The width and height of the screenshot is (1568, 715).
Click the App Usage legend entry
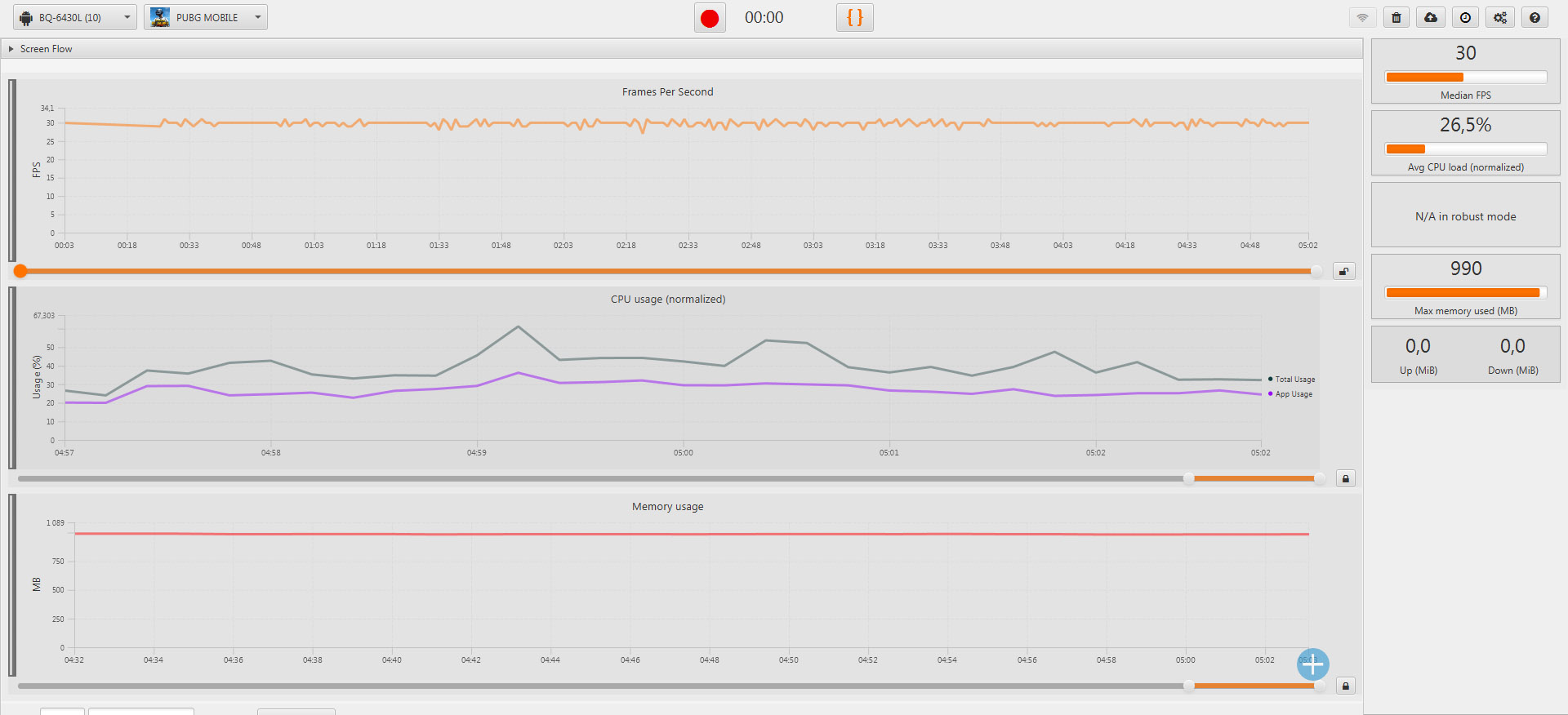(1290, 394)
